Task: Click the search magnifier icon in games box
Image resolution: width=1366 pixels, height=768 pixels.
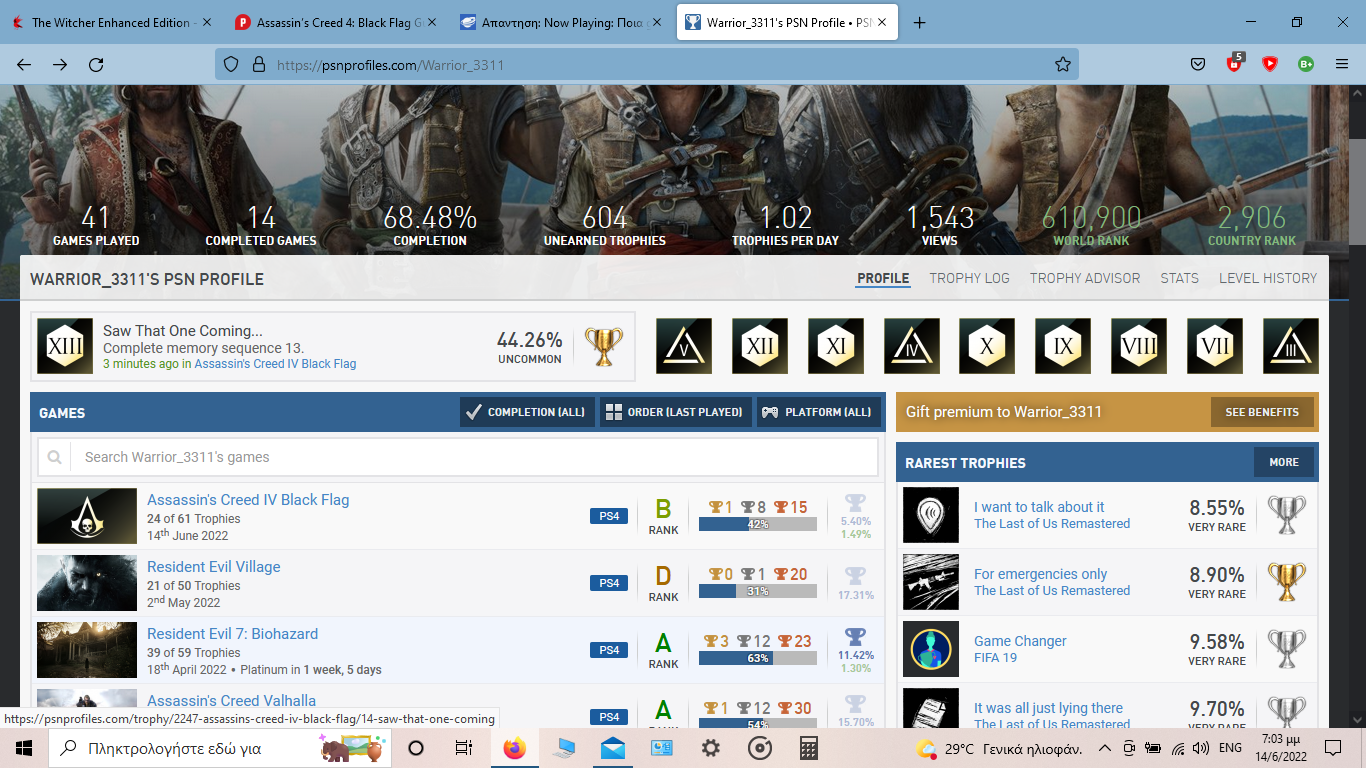Action: 54,457
